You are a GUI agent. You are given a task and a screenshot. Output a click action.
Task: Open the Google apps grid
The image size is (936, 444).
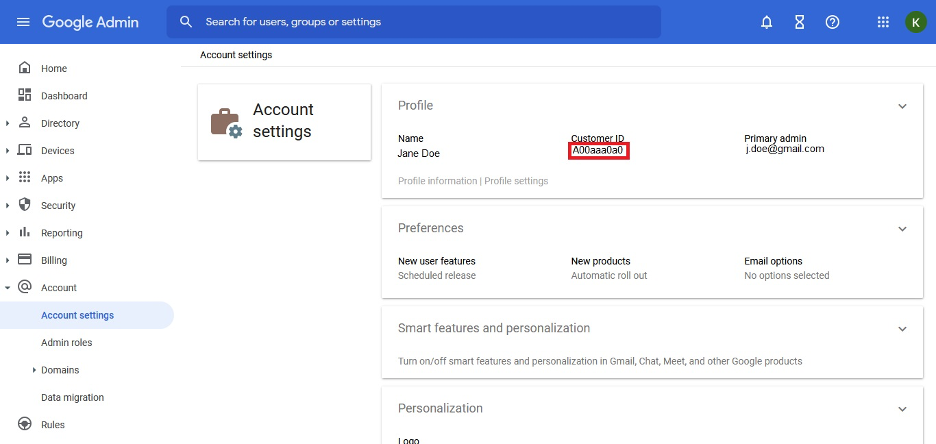(x=883, y=22)
